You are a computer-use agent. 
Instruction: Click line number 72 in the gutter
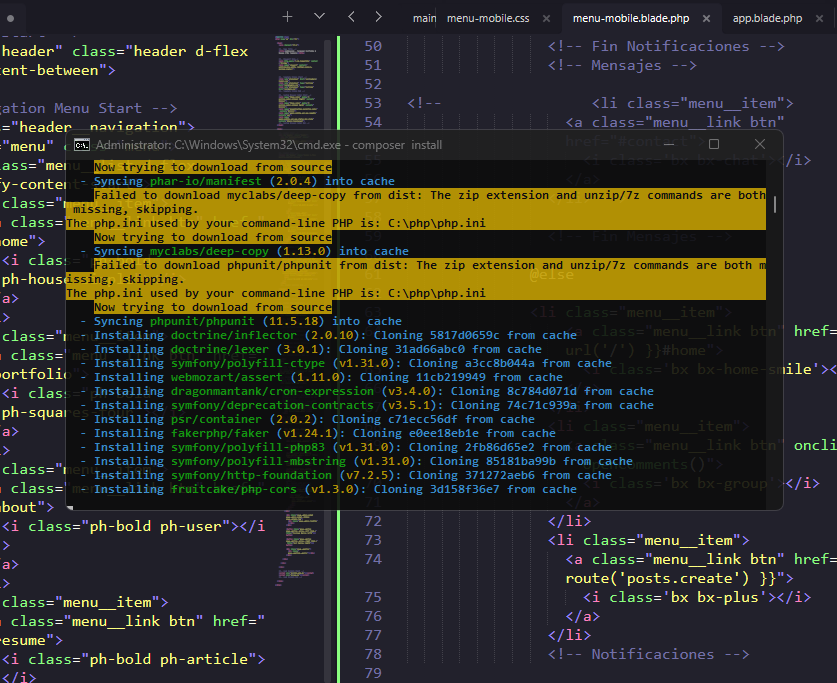[373, 521]
